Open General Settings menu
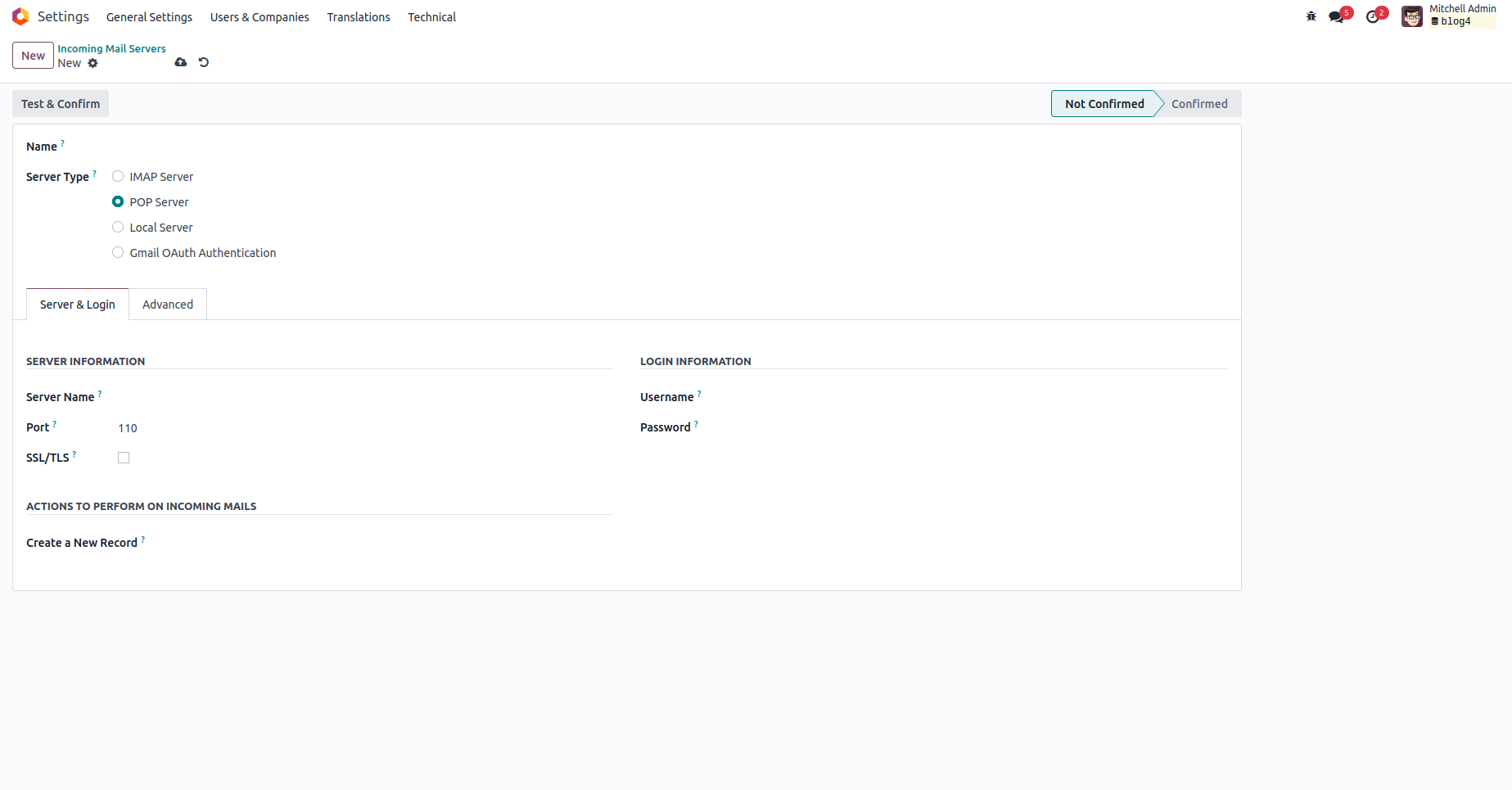The height and width of the screenshot is (790, 1512). pyautogui.click(x=149, y=16)
